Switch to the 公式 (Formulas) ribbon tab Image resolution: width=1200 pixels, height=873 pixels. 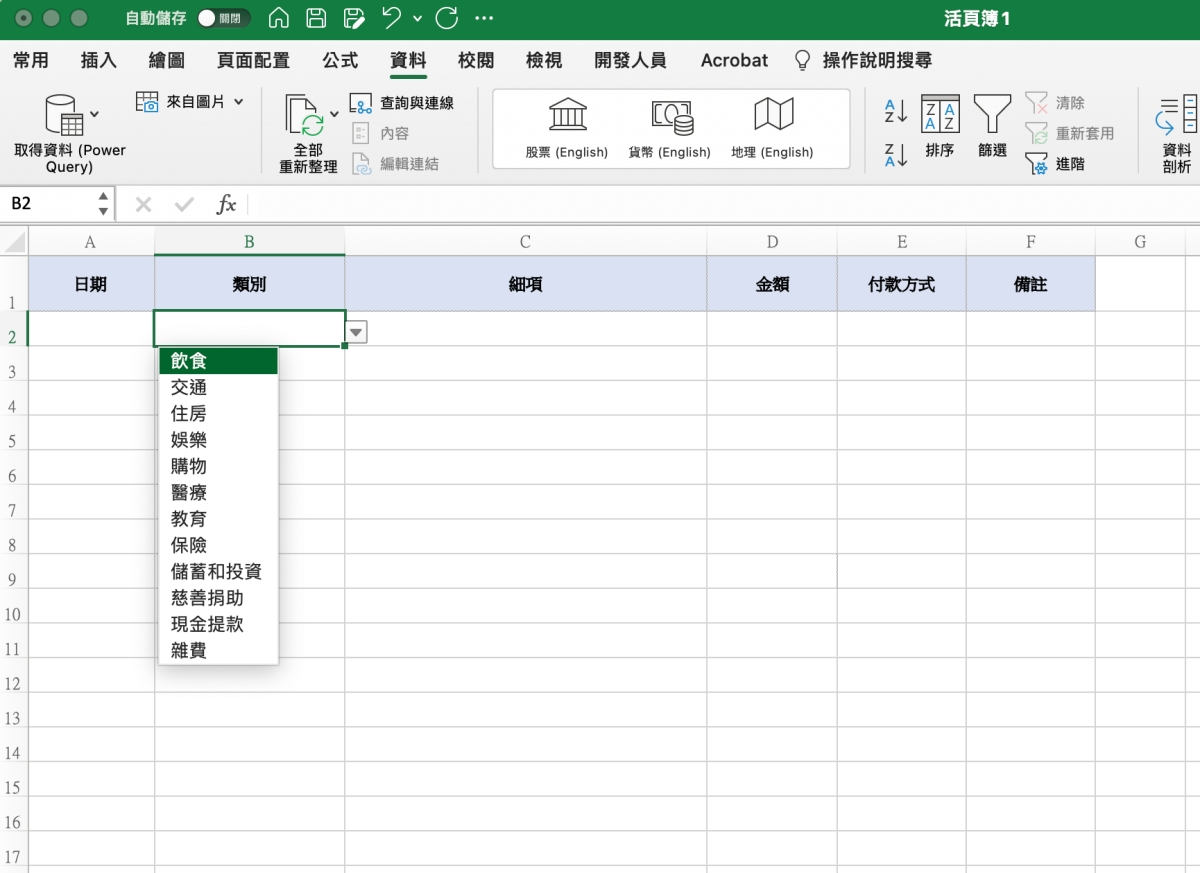tap(340, 60)
